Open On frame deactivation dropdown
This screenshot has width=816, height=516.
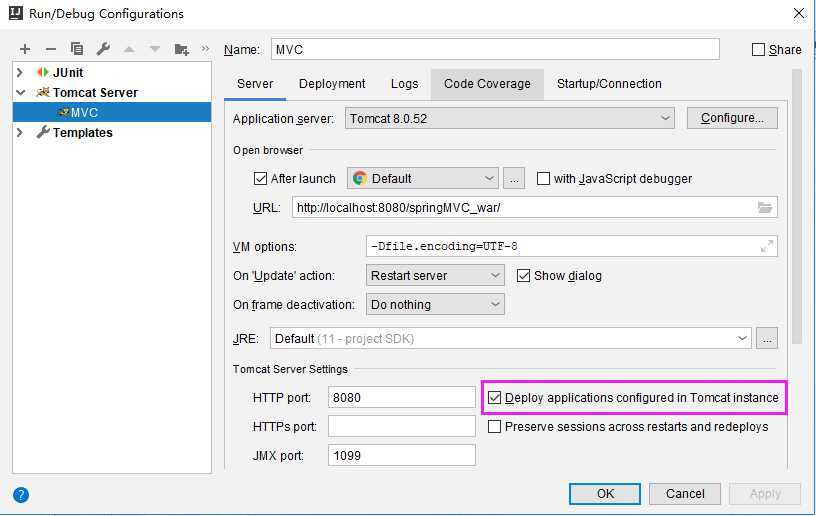pos(435,305)
